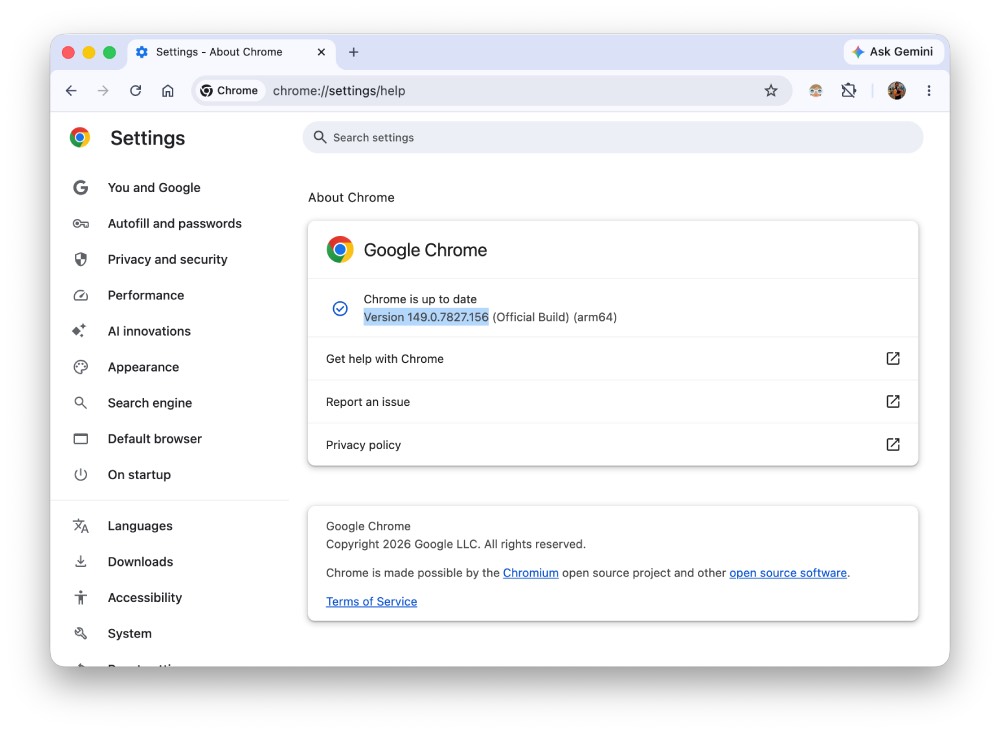
Task: Click the up-to-date checkmark icon
Action: tap(340, 309)
